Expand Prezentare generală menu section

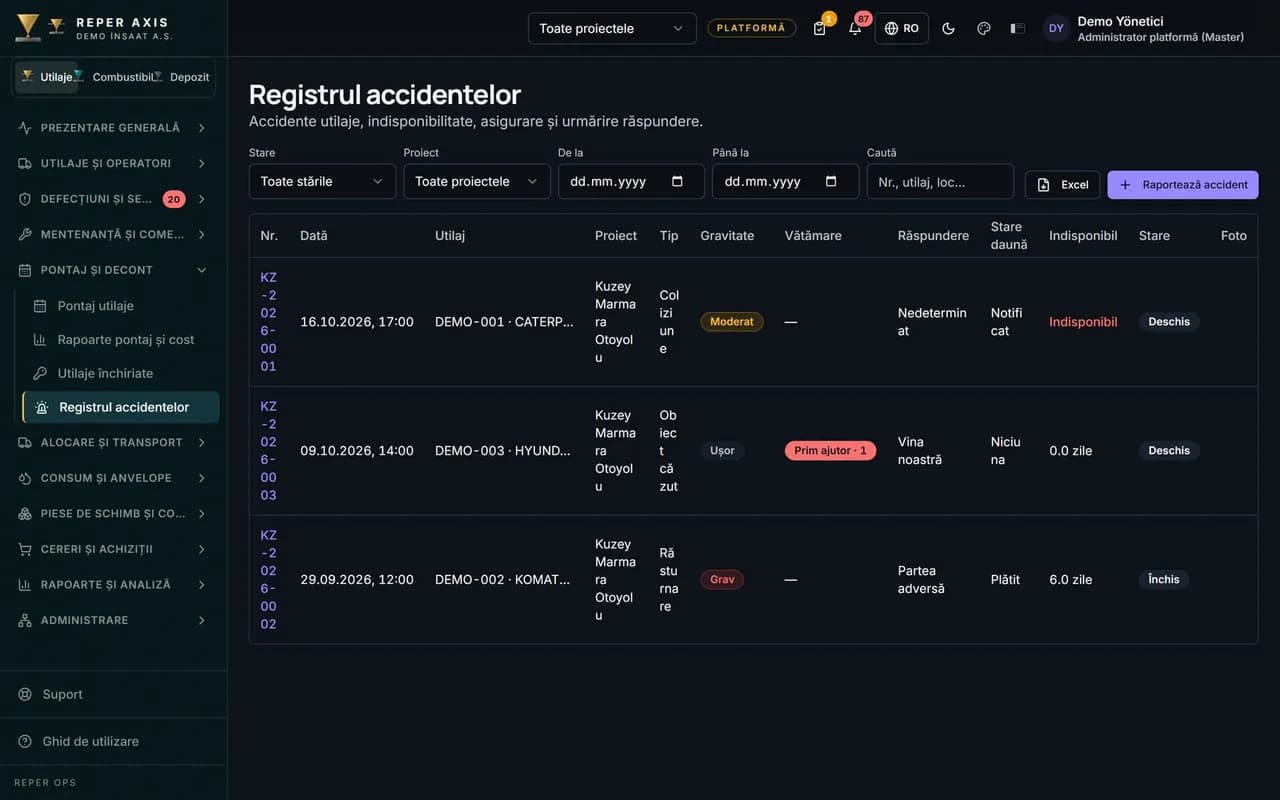pyautogui.click(x=113, y=128)
